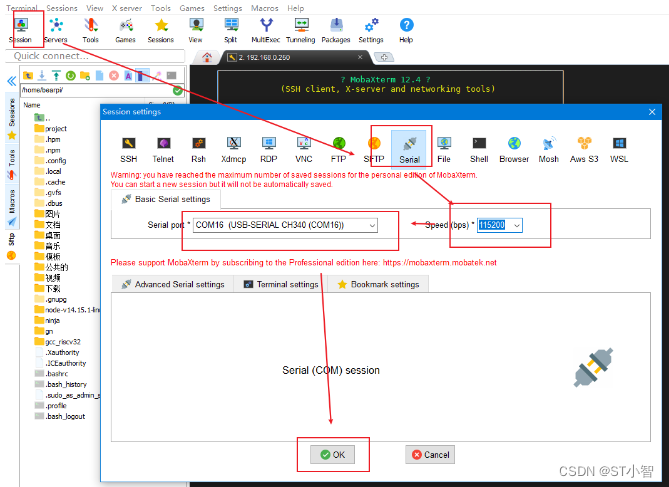Click the Split toolbar icon

pyautogui.click(x=231, y=30)
